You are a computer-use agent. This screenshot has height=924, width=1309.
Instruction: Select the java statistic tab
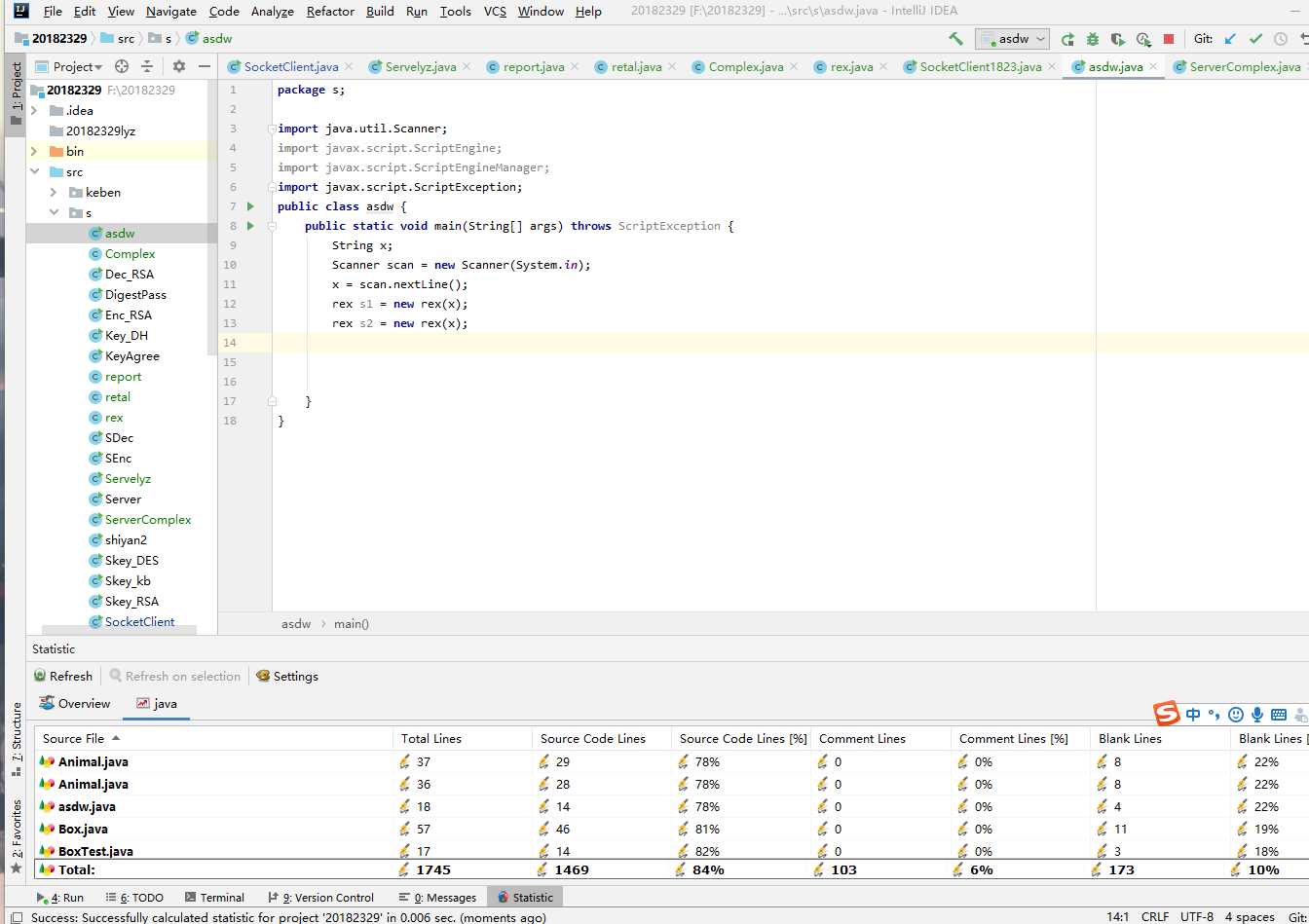[157, 703]
